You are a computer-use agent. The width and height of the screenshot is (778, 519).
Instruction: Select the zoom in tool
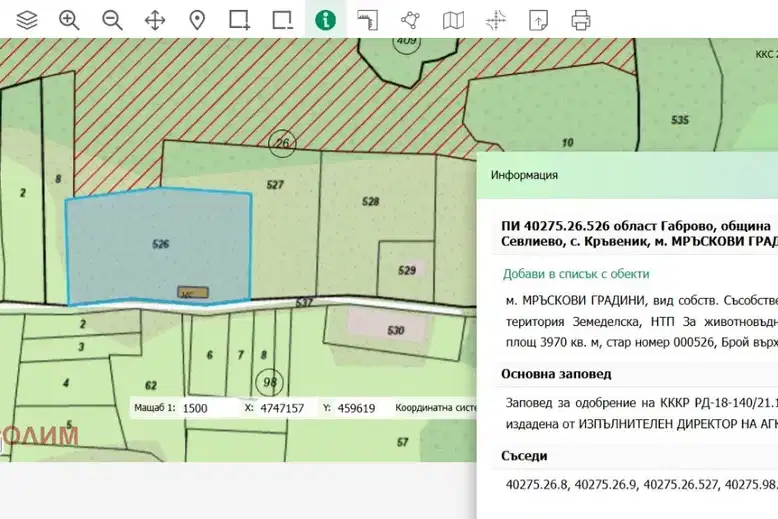(x=69, y=20)
